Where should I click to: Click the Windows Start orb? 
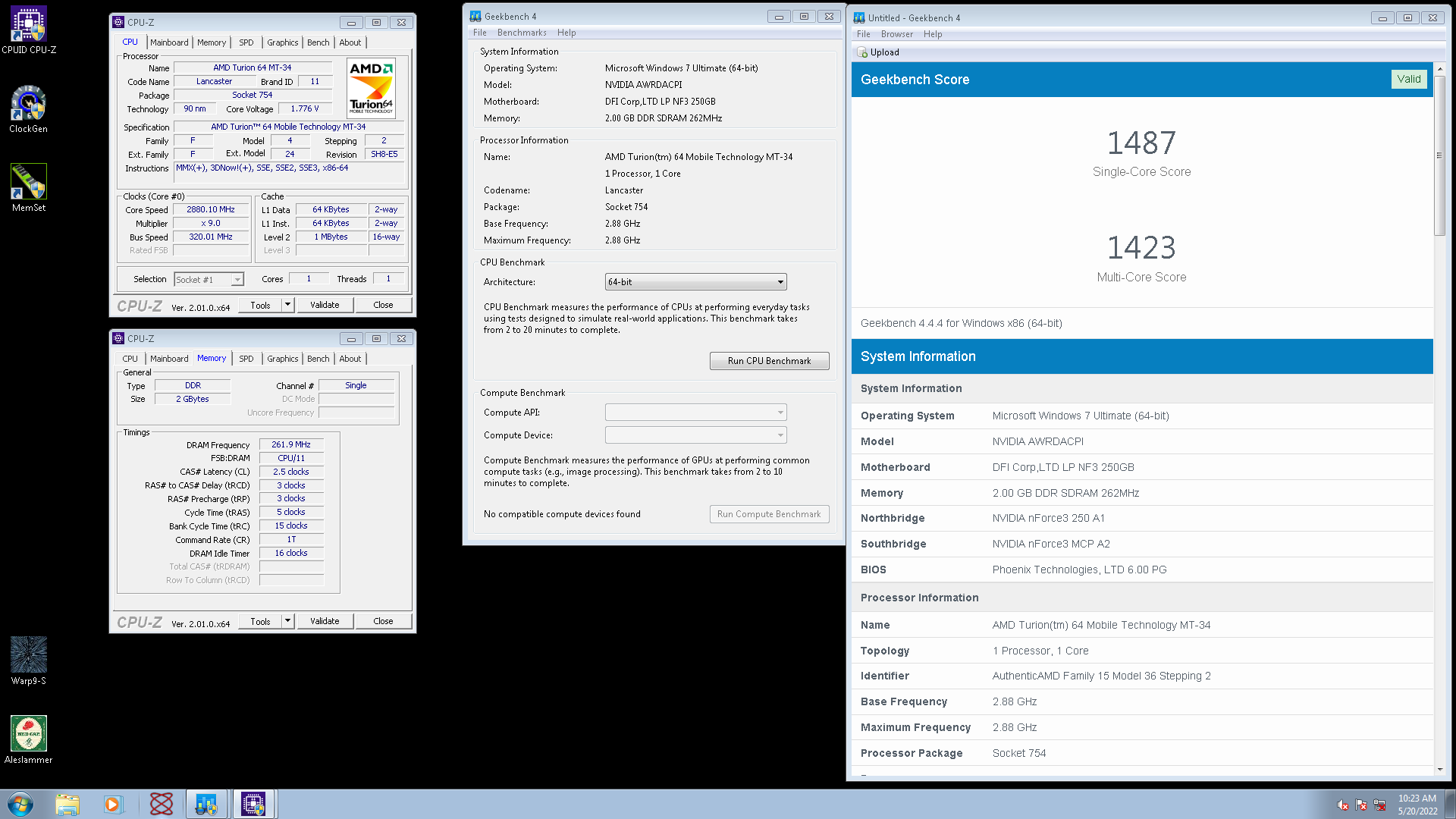tap(20, 804)
